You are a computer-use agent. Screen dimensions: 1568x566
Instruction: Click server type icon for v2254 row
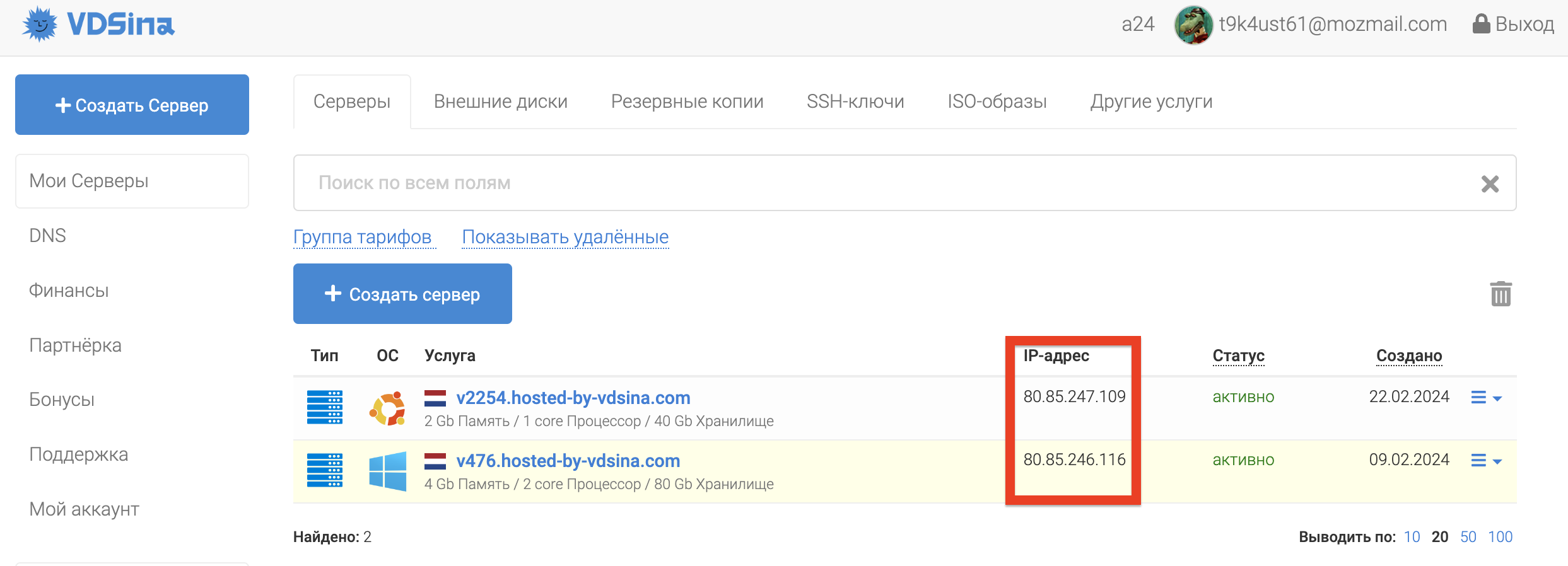click(325, 407)
